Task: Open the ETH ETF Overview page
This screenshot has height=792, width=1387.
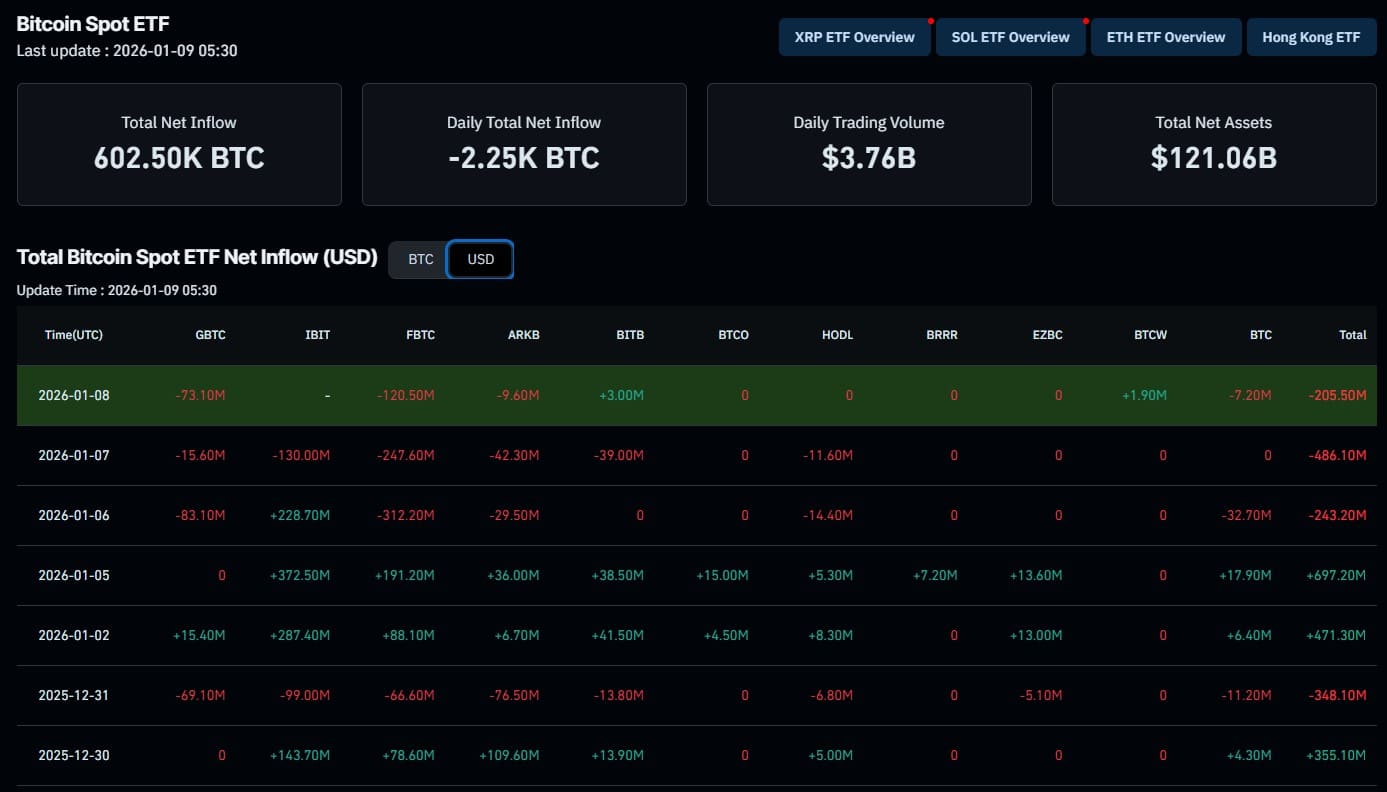Action: pos(1166,37)
